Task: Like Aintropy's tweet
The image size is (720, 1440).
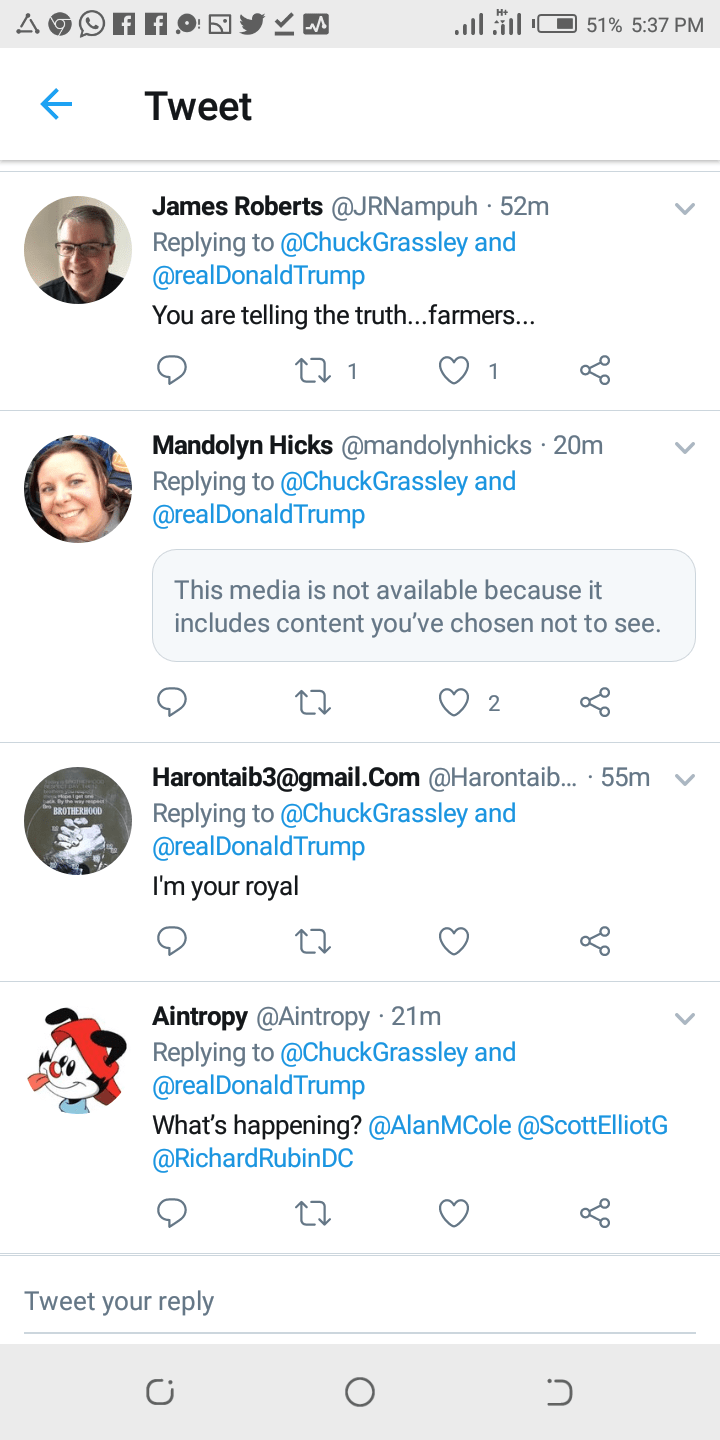Action: tap(454, 1213)
